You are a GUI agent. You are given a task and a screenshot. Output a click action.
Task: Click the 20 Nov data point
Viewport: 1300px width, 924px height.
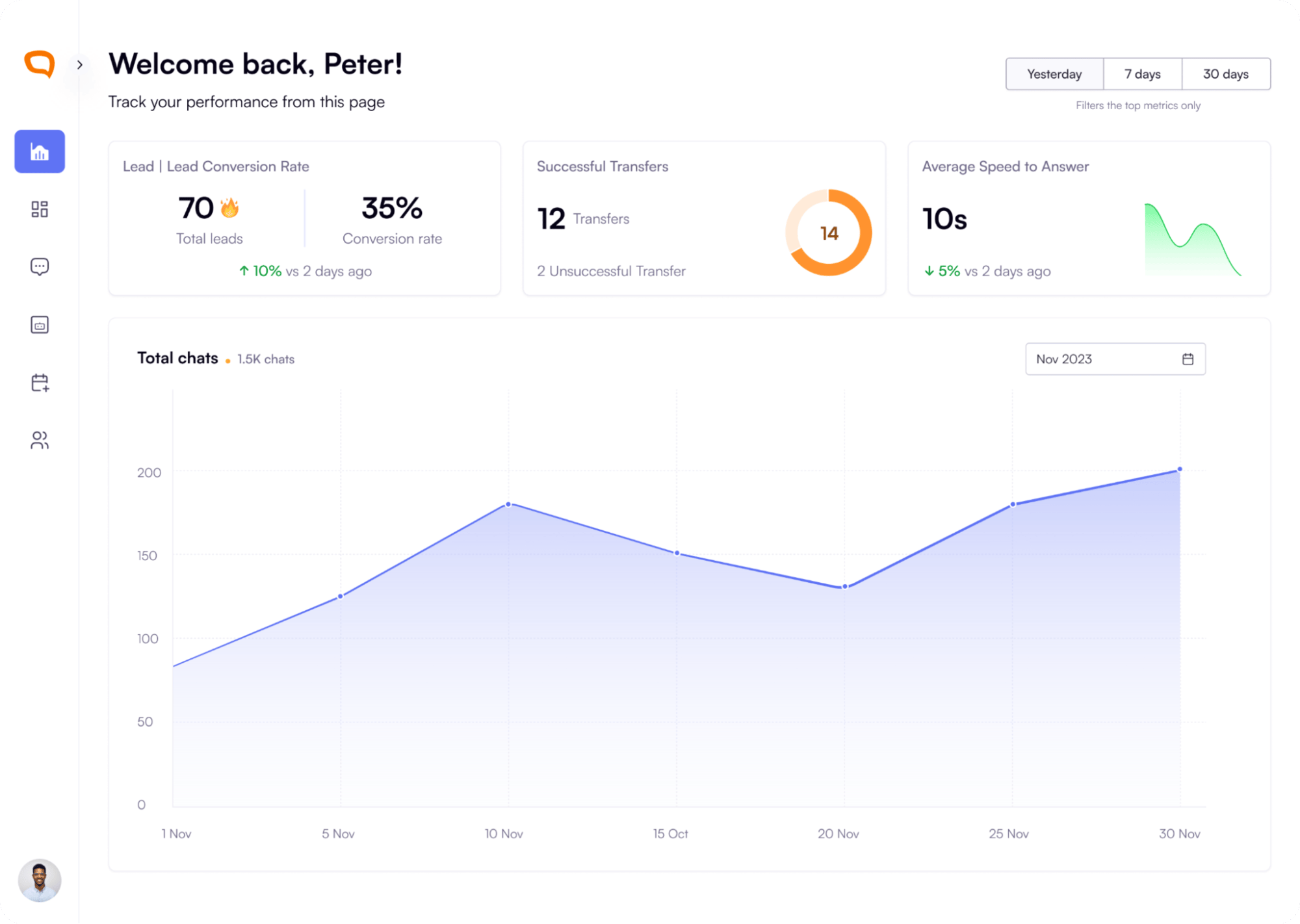tap(844, 587)
